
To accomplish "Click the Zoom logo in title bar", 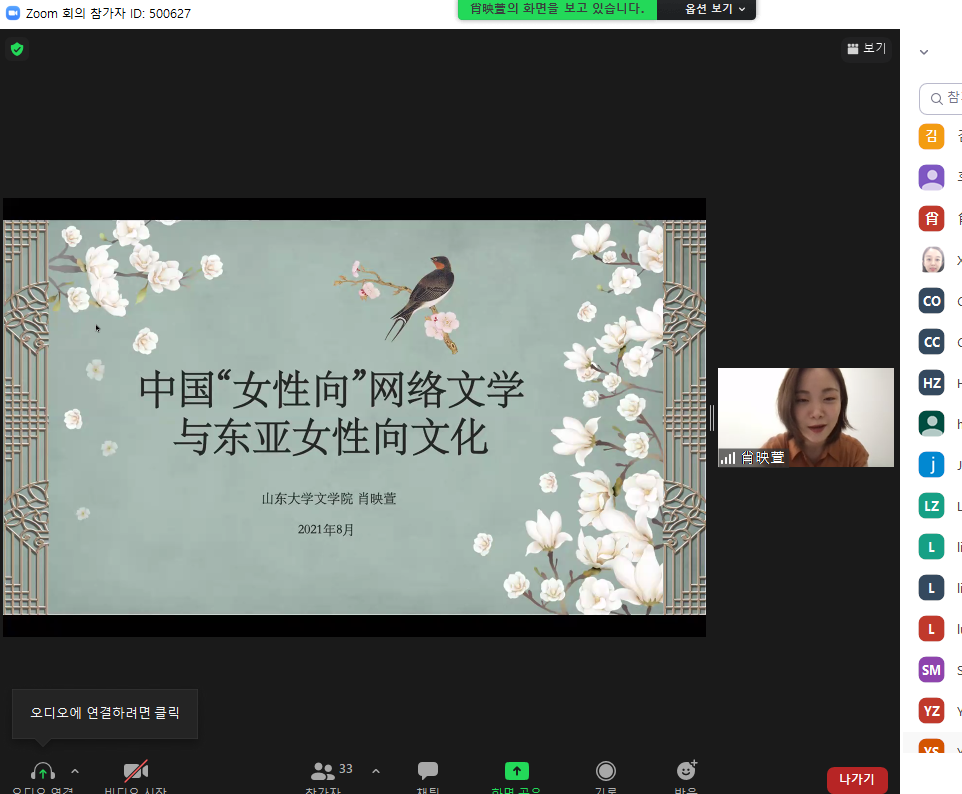I will coord(13,13).
